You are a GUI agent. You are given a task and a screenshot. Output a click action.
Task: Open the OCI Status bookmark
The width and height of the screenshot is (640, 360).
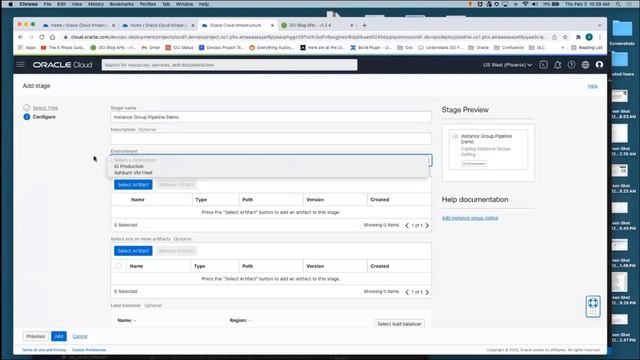(179, 48)
